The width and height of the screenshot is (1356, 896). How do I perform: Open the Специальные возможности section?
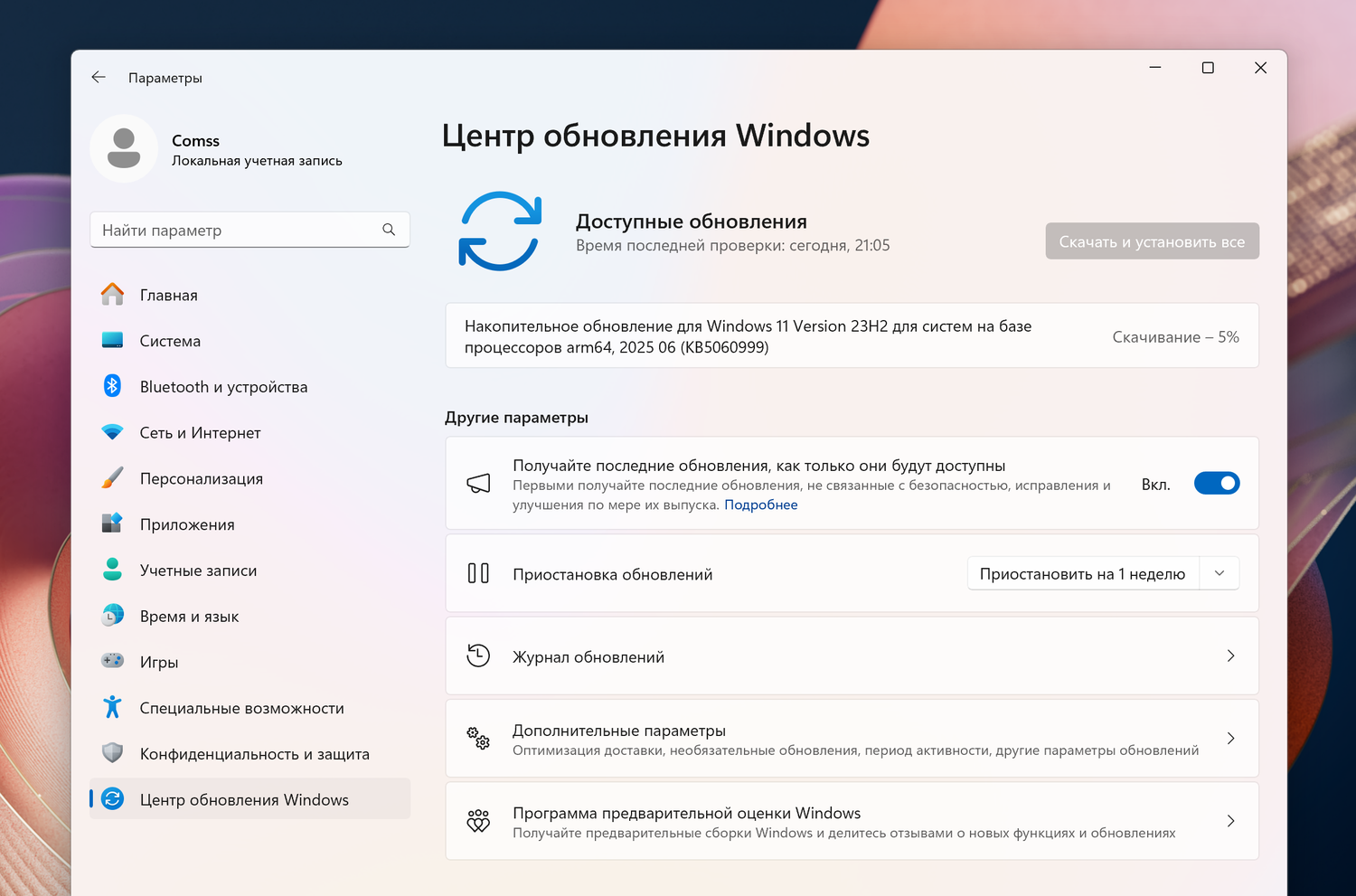point(250,708)
